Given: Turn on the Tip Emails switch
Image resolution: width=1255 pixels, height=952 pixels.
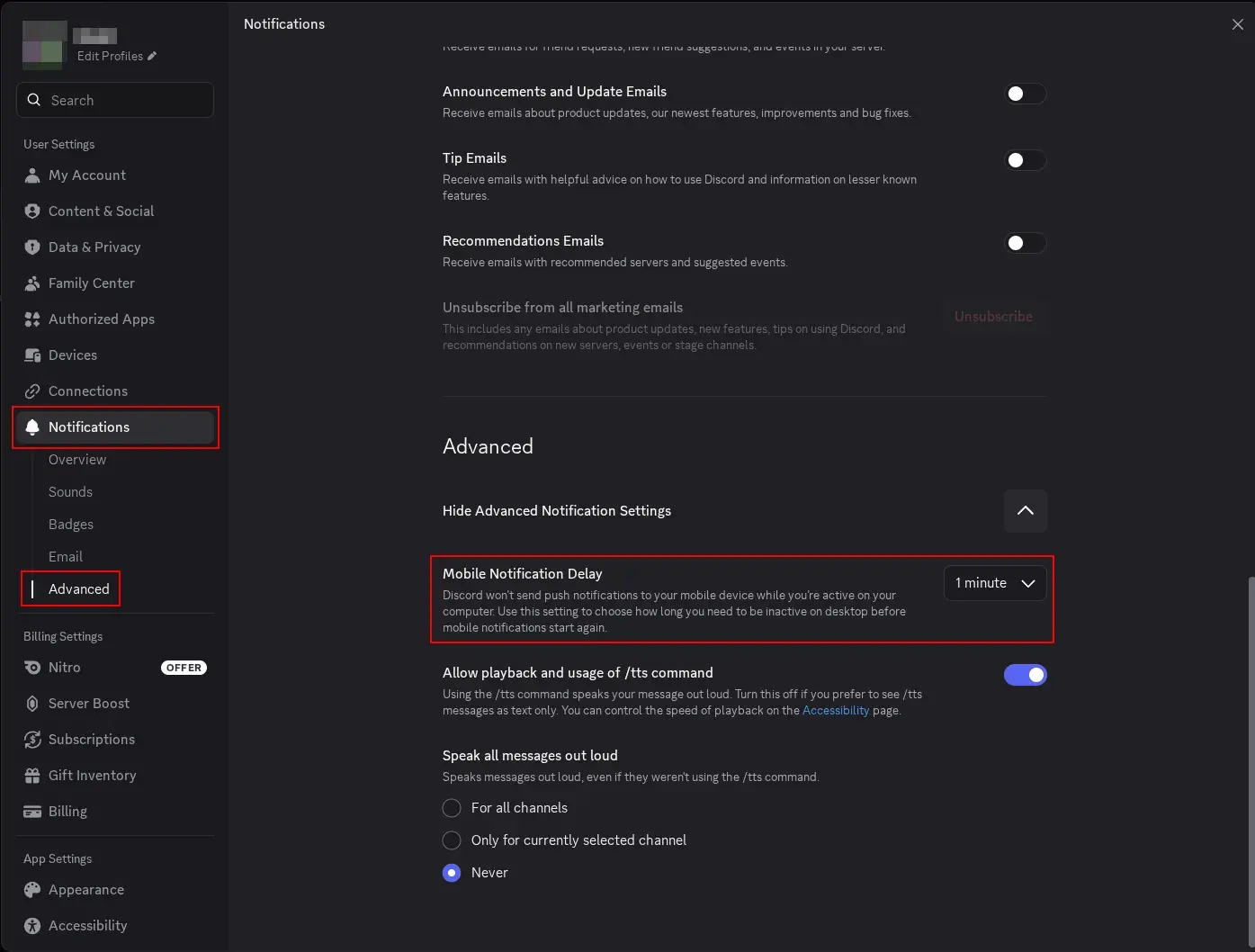Looking at the screenshot, I should [1026, 160].
